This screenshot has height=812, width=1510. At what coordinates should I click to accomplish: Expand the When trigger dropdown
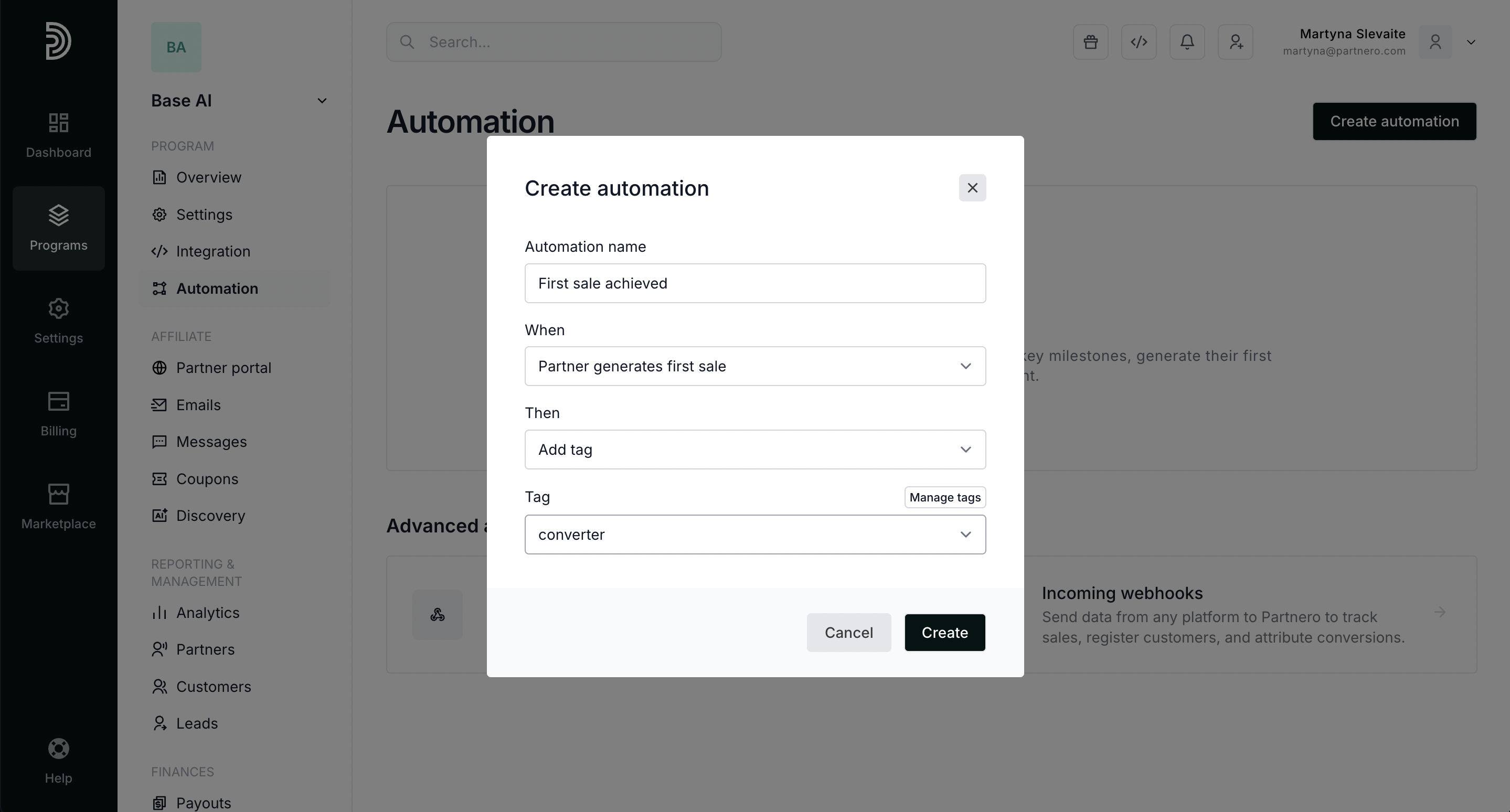point(755,366)
